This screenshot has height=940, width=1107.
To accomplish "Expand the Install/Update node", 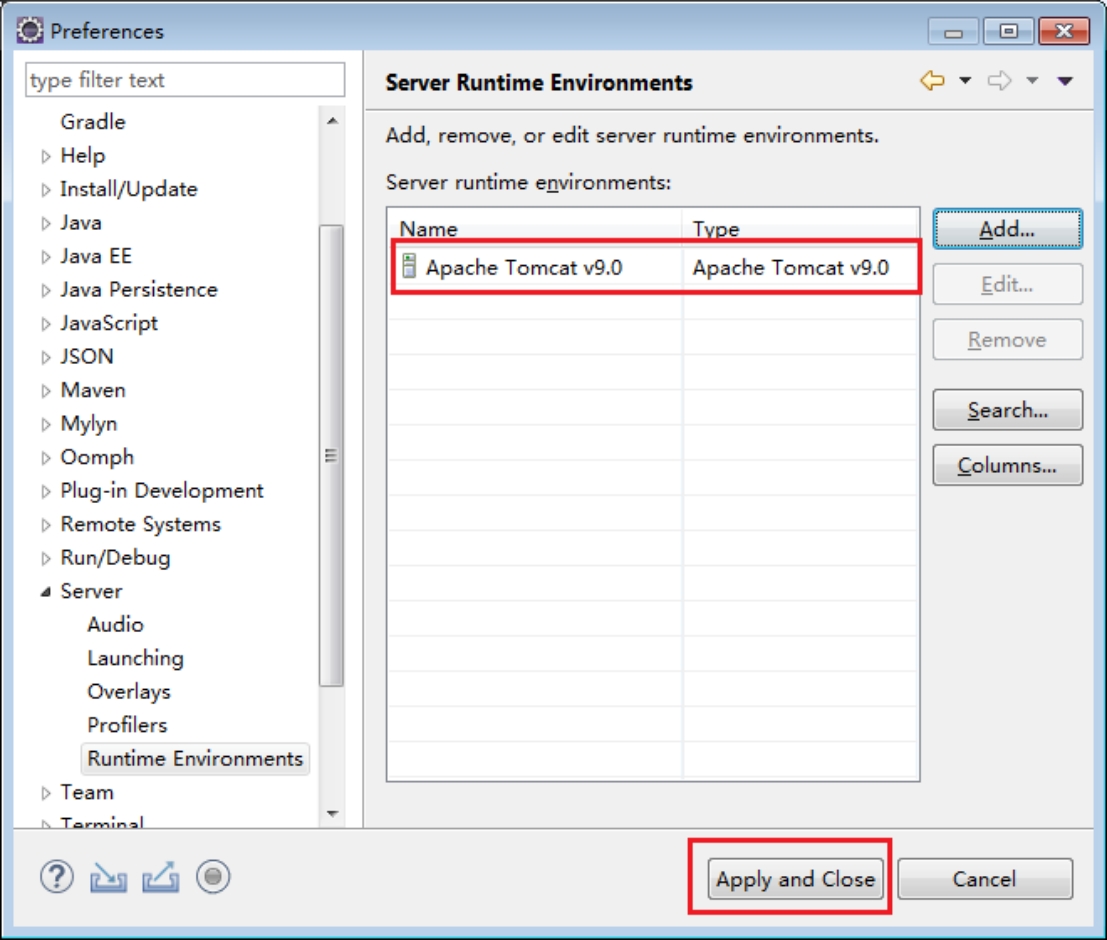I will click(46, 190).
